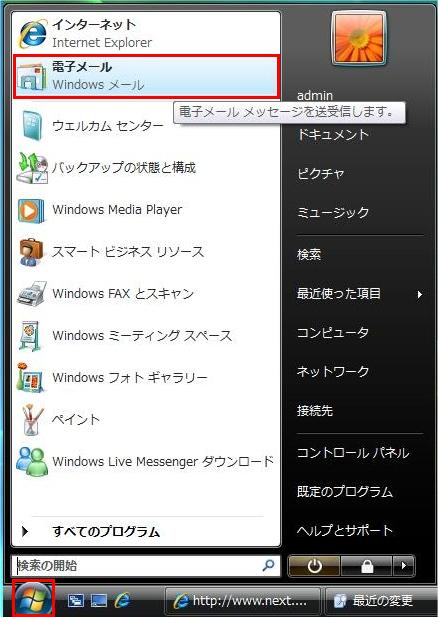Open the ピクチャ folder
The width and height of the screenshot is (438, 617).
pyautogui.click(x=321, y=174)
